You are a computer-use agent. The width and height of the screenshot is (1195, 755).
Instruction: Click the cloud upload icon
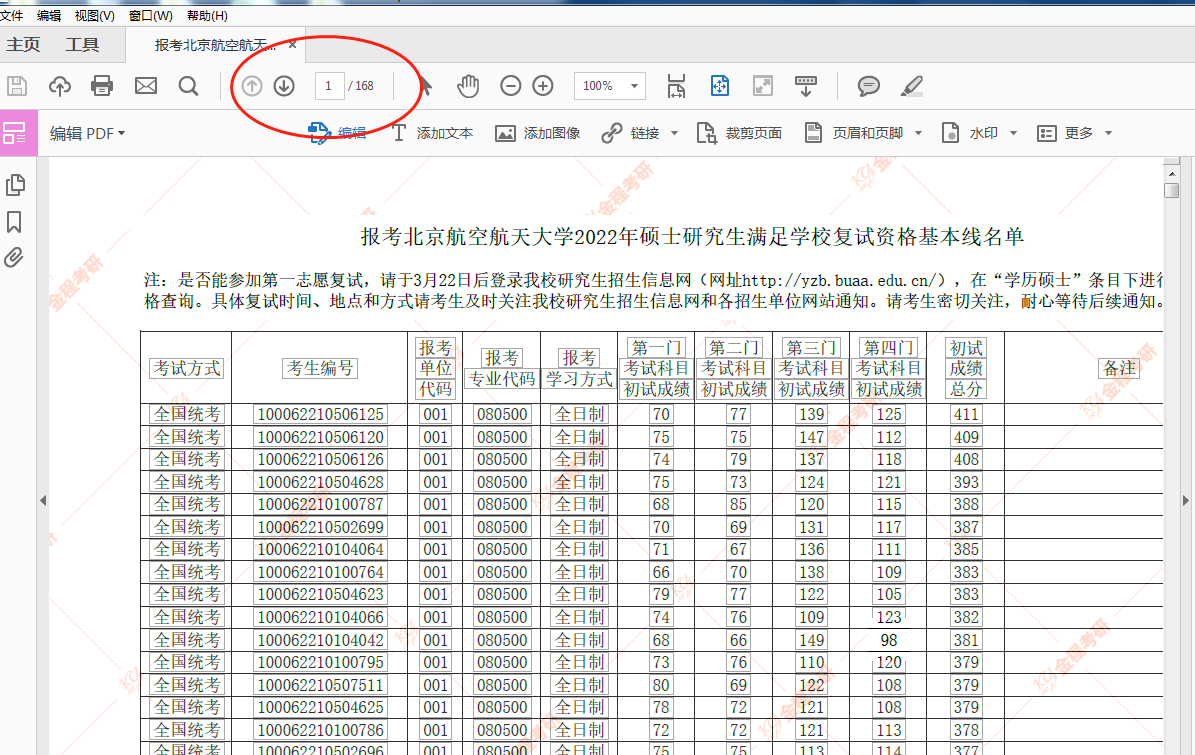(x=59, y=86)
